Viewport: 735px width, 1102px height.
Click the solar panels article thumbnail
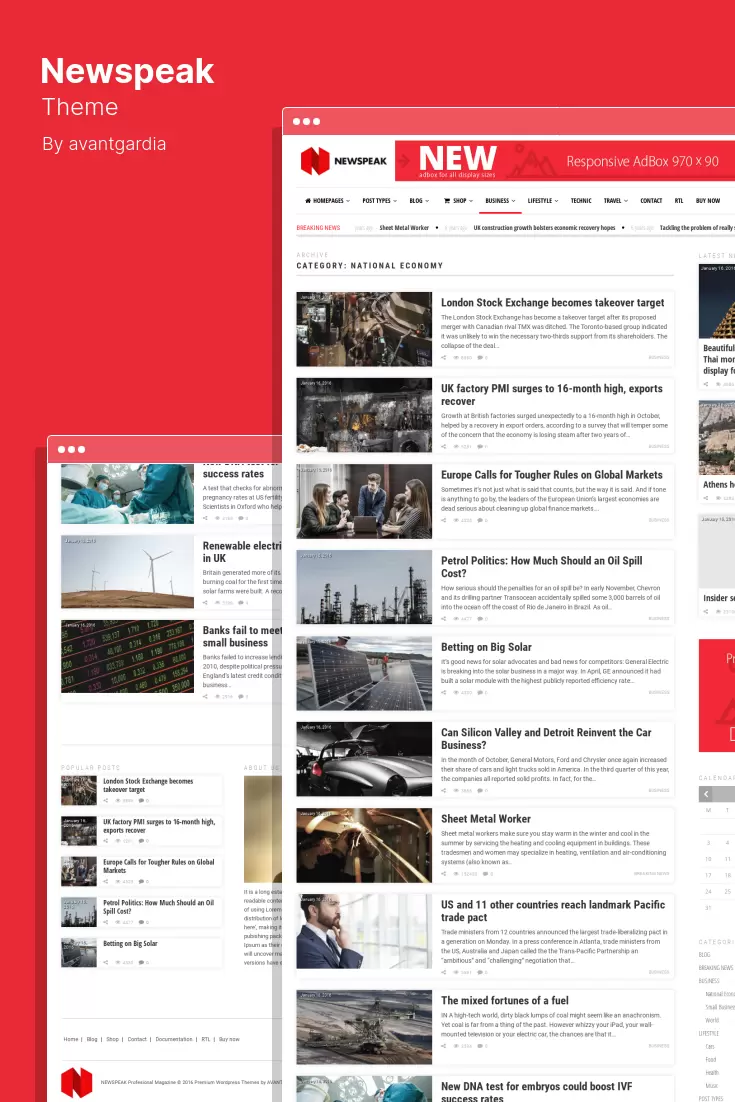coord(364,673)
